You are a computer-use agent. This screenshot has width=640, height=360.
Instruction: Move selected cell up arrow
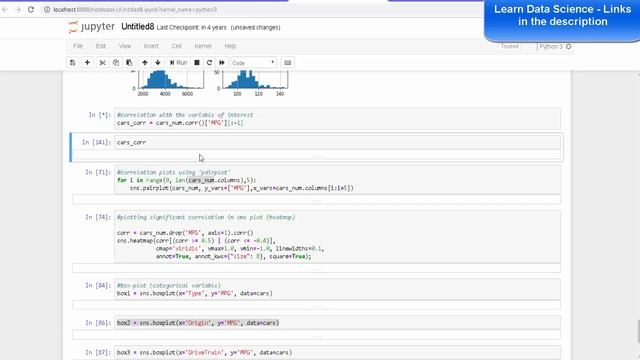click(144, 62)
